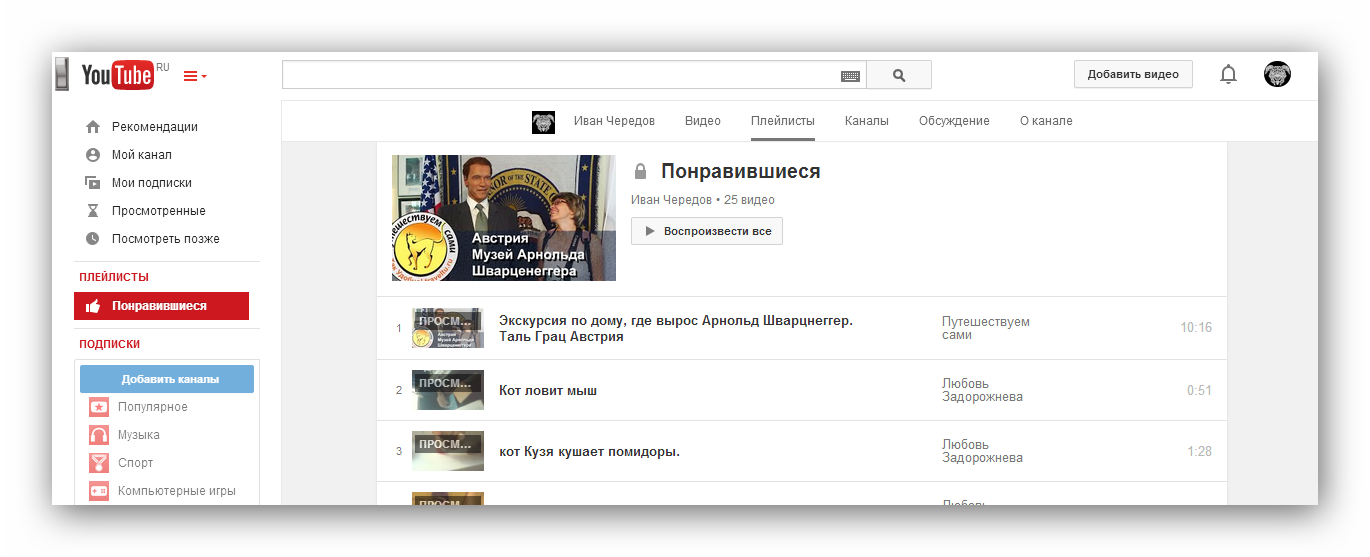The width and height of the screenshot is (1370, 557).
Task: Click Иван Чередов under the playlist title
Action: click(x=671, y=200)
